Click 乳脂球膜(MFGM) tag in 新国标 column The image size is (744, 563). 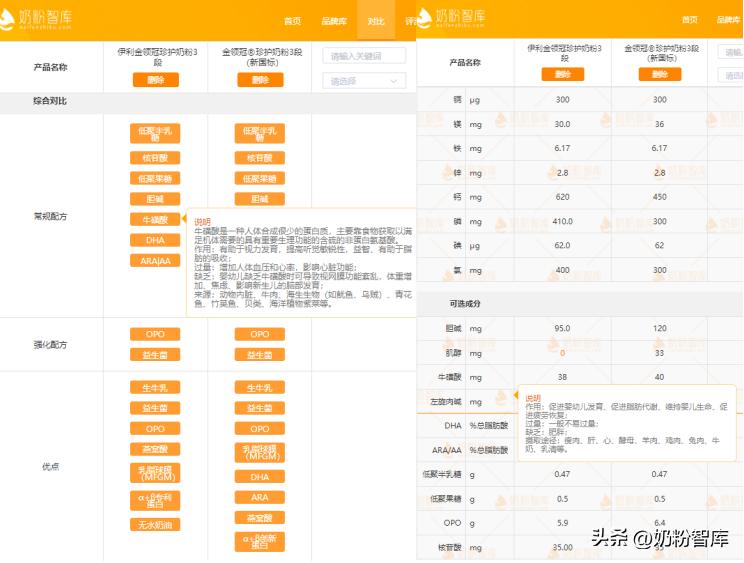(x=260, y=452)
